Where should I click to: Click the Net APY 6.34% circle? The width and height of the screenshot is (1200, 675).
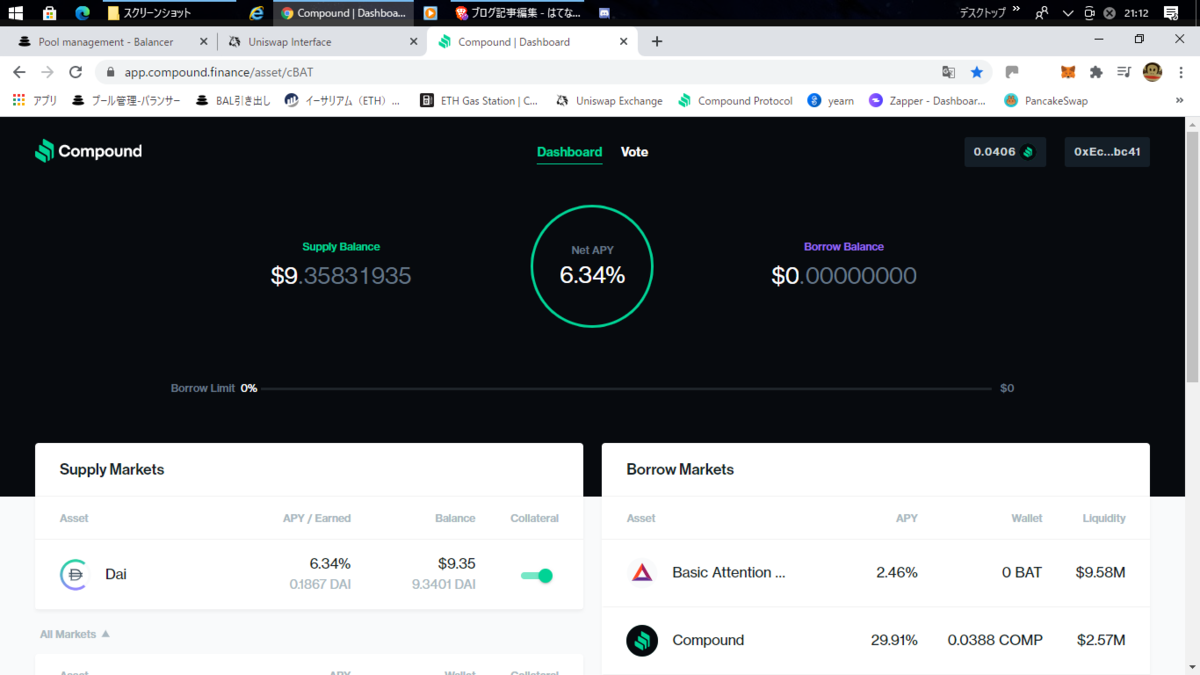point(592,266)
